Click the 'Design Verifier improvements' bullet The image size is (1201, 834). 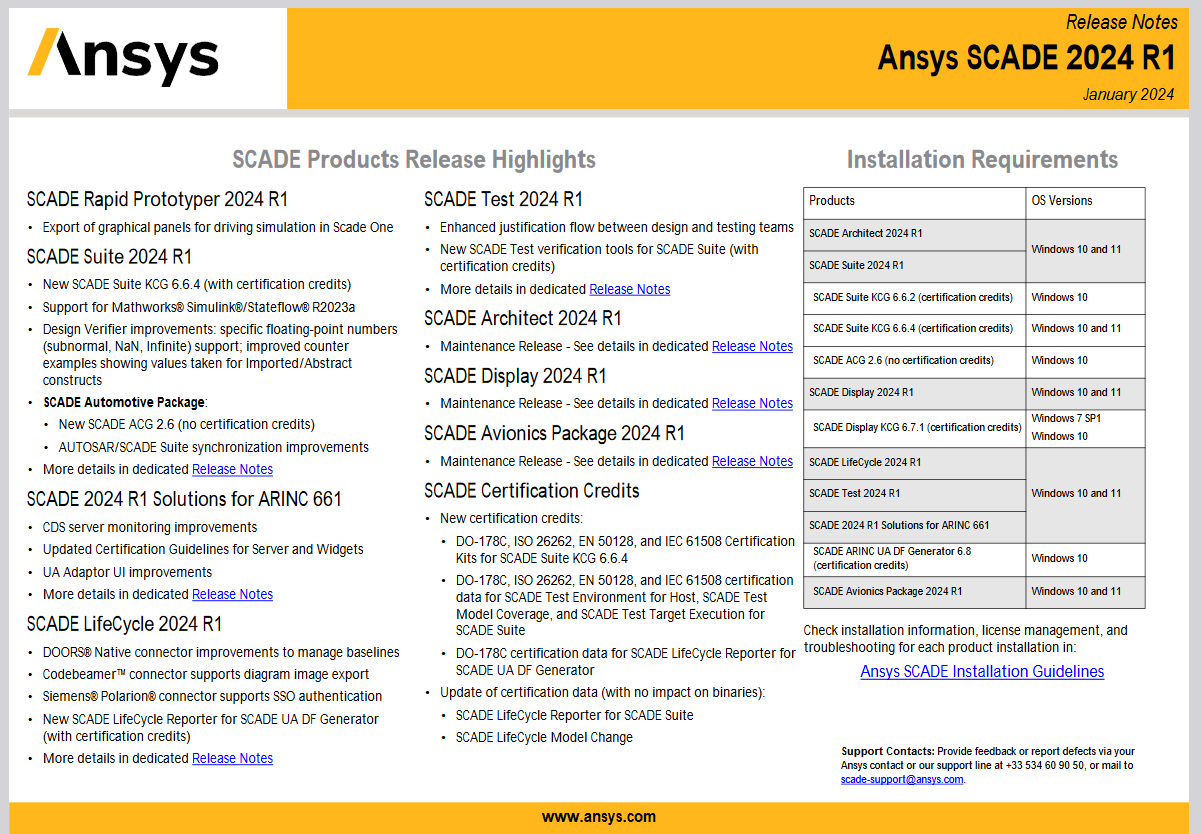[220, 354]
